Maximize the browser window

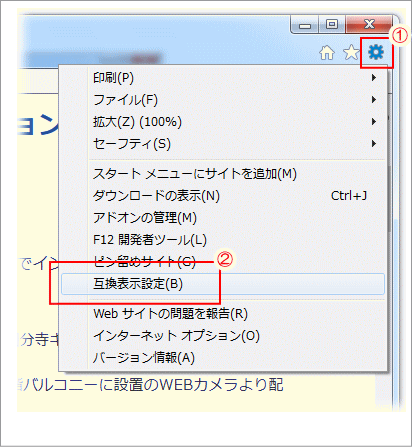click(332, 24)
